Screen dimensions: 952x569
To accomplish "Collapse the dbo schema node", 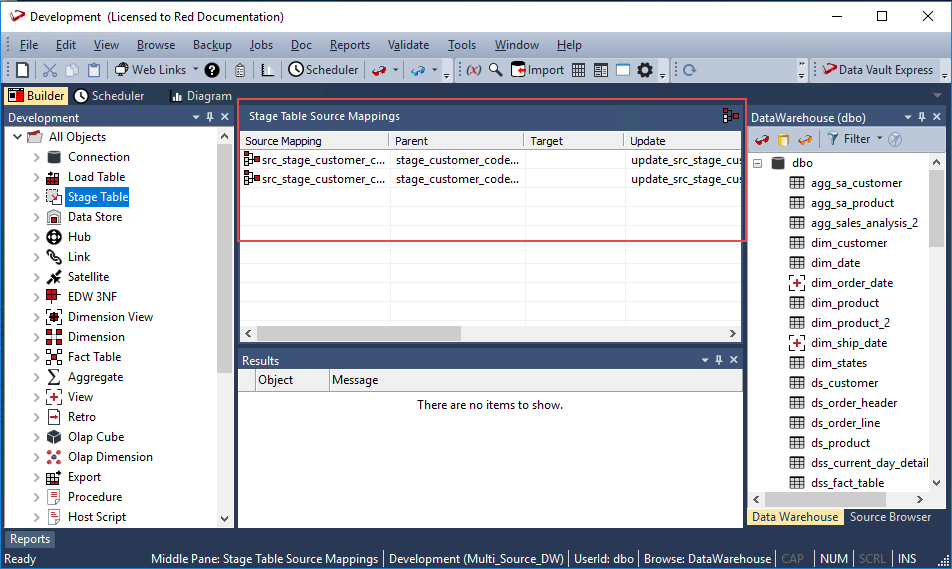I will click(x=758, y=163).
